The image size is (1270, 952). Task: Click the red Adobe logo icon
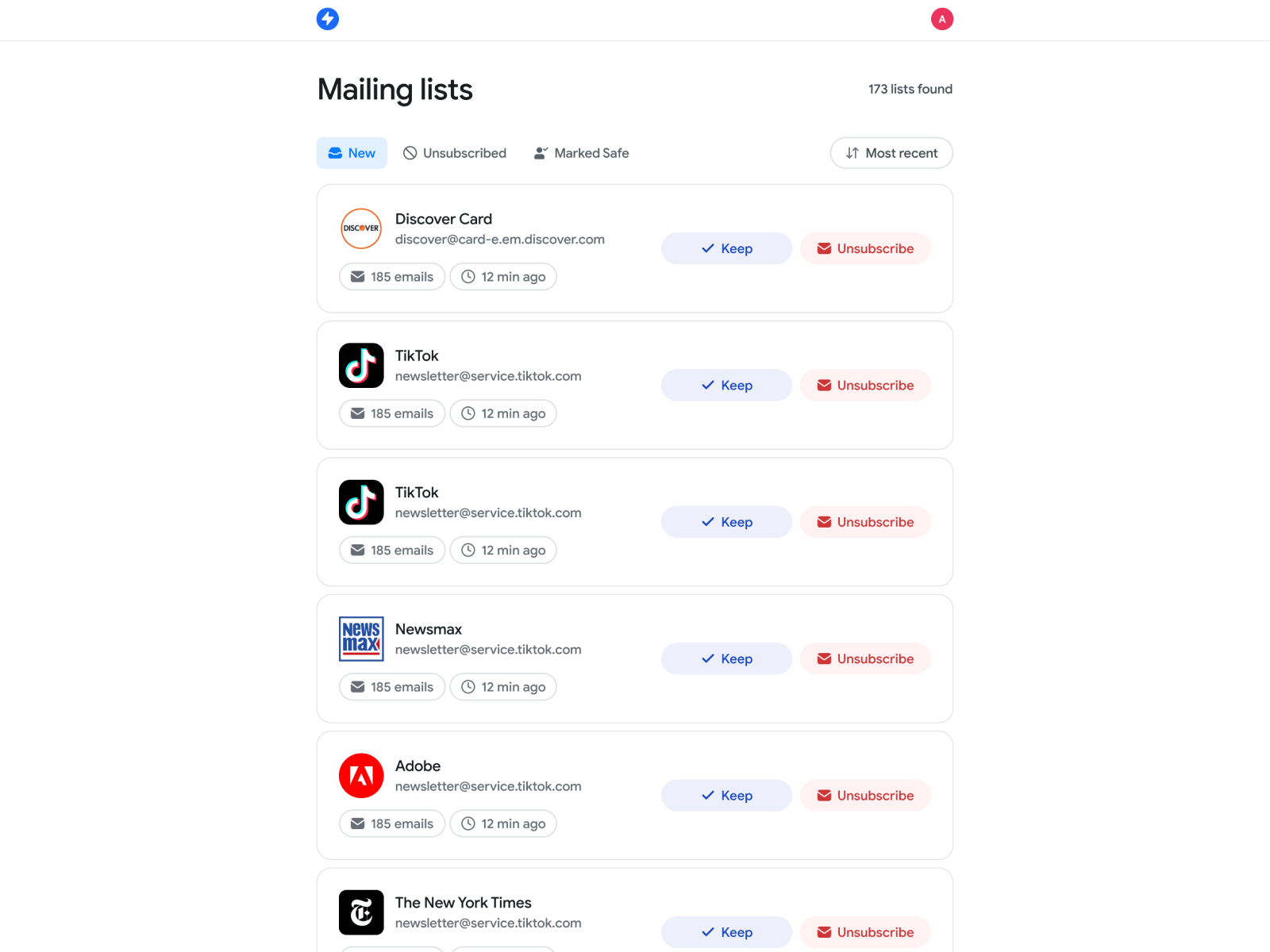[x=361, y=776]
